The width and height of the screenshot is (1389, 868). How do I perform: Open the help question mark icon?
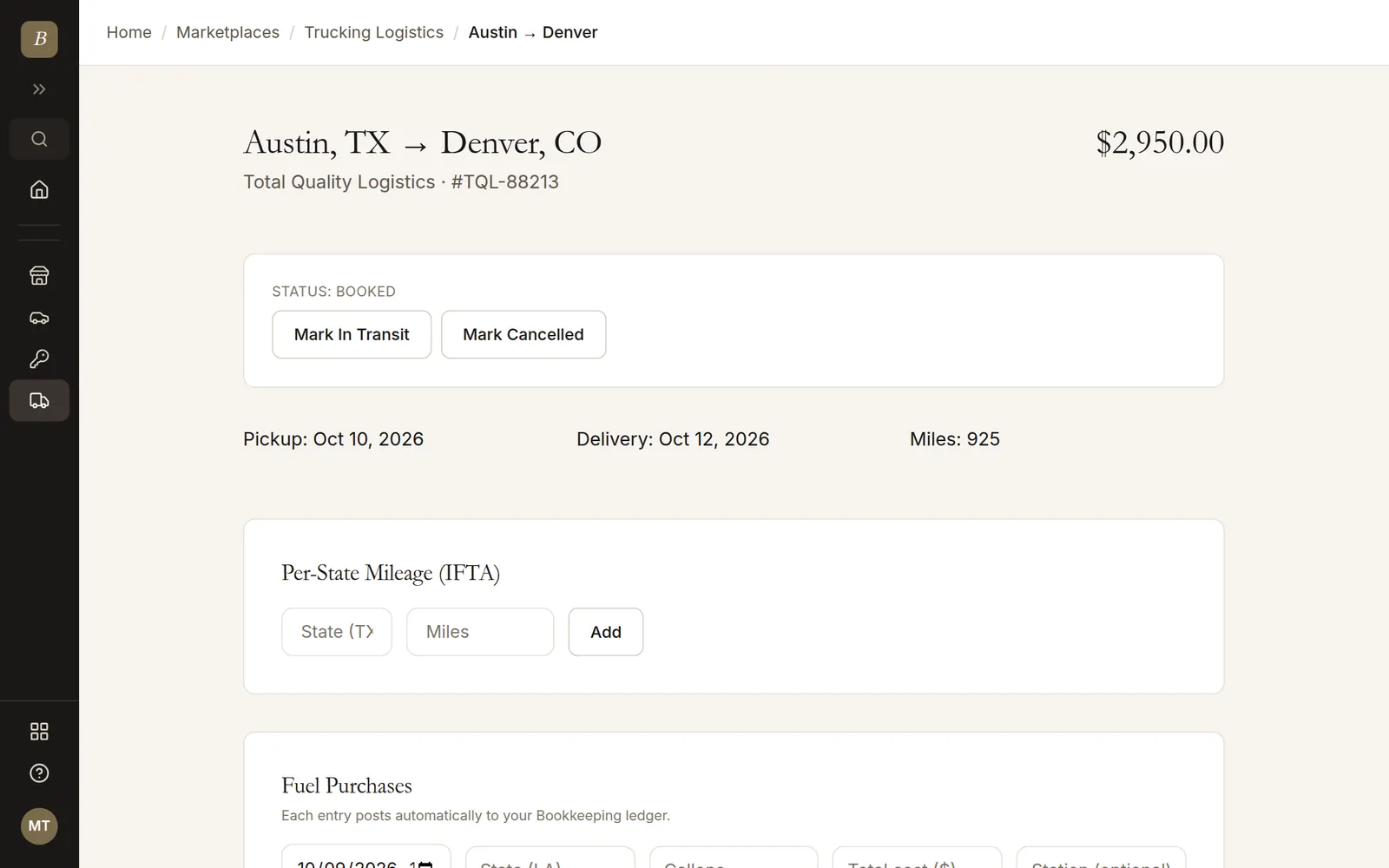pyautogui.click(x=39, y=773)
